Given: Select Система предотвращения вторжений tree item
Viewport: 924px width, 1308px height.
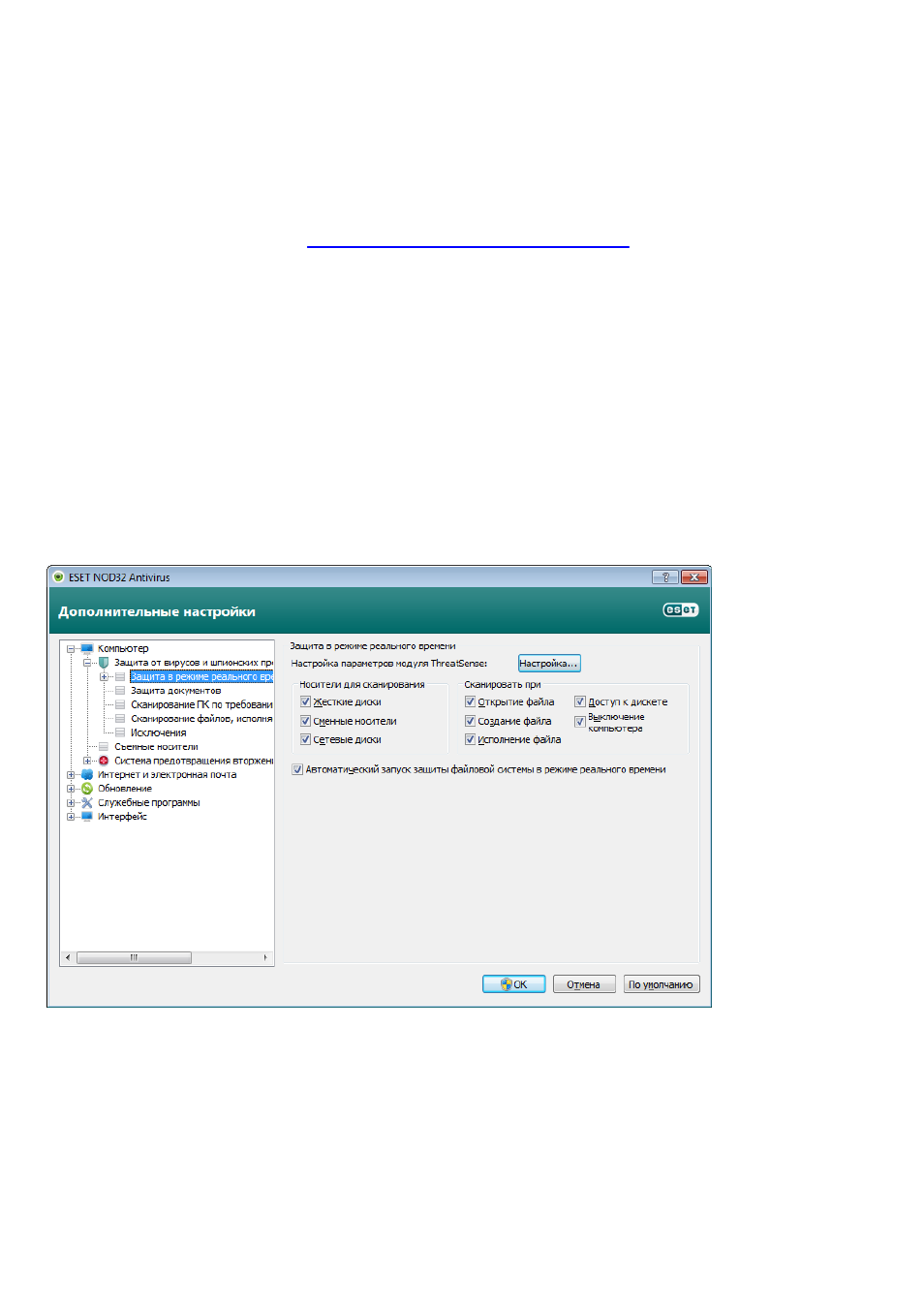Looking at the screenshot, I should (194, 761).
